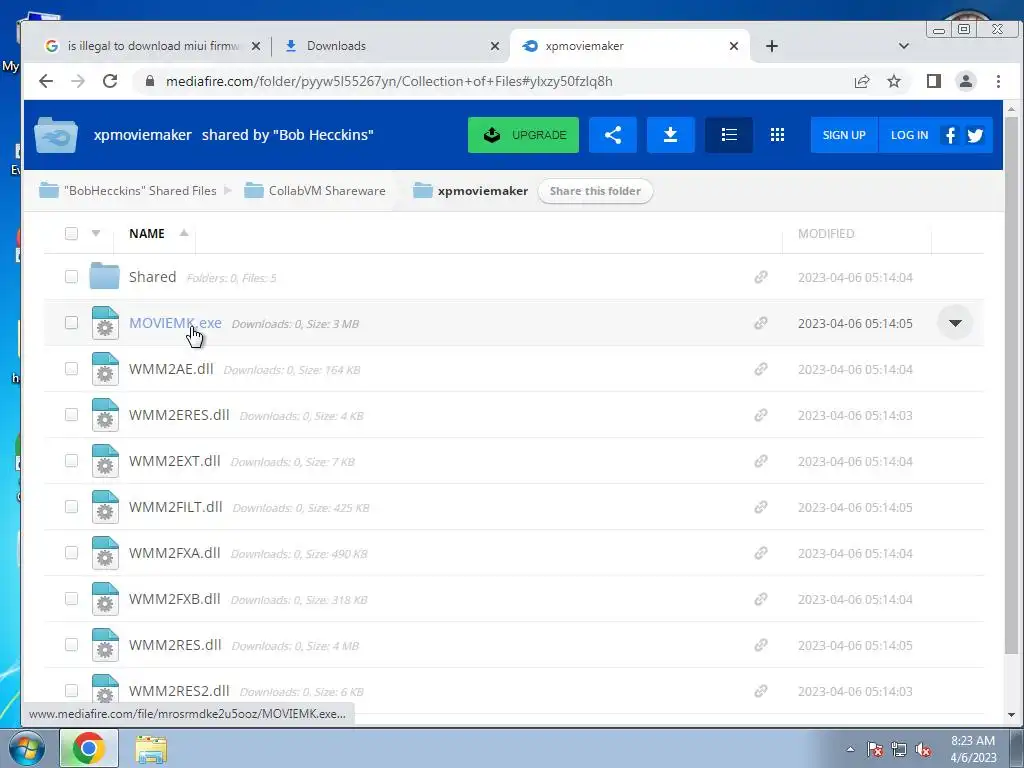Check the WMM2FXA.dll checkbox
This screenshot has width=1024, height=768.
tap(71, 552)
